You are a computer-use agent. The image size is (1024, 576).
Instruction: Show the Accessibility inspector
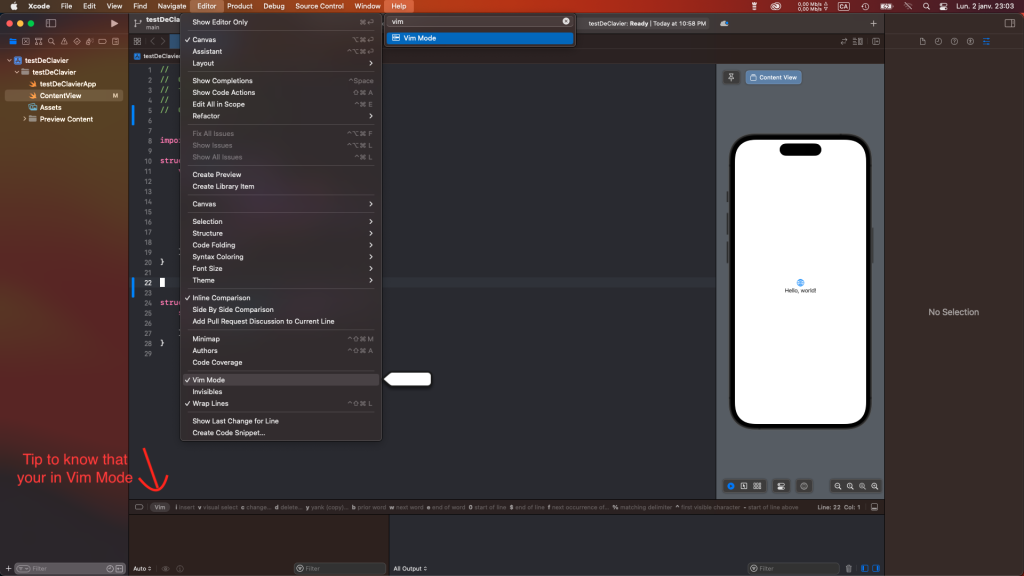[970, 42]
